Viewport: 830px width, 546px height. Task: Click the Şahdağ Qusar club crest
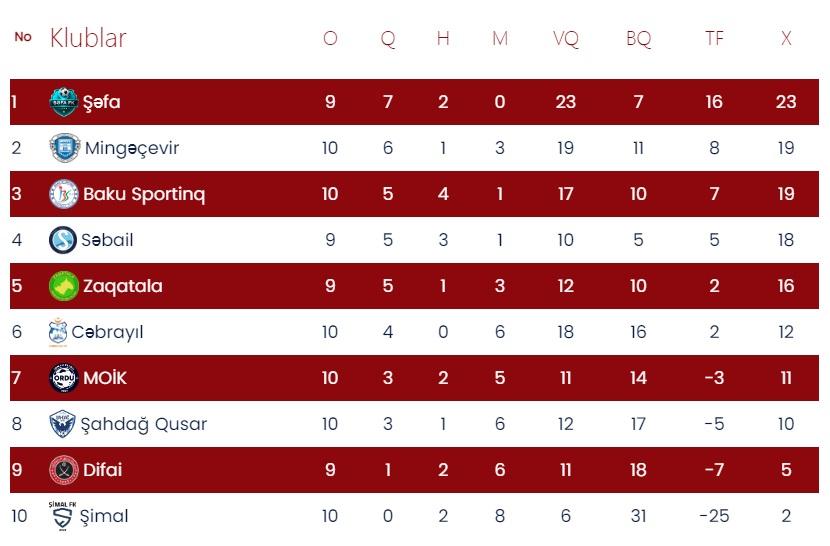point(62,424)
